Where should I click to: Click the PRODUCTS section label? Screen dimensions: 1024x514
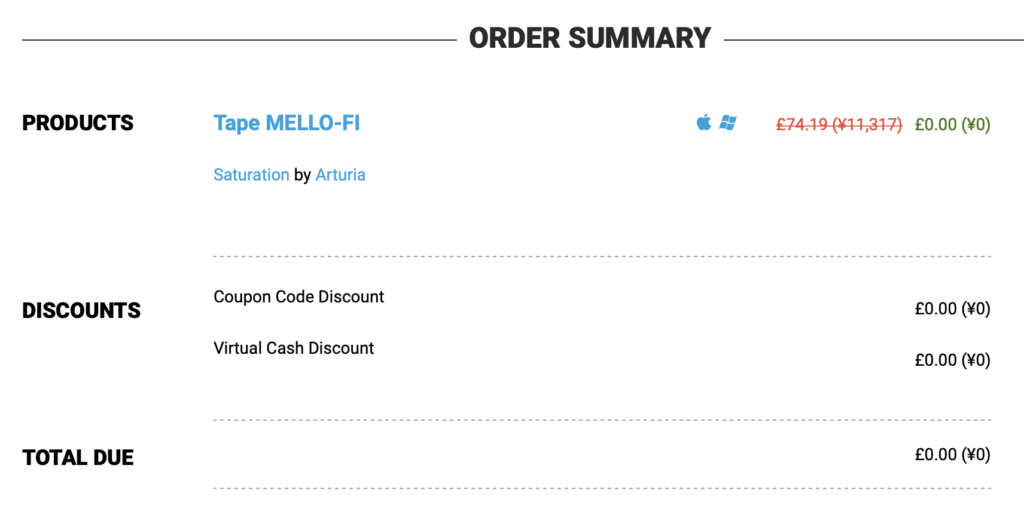(x=78, y=123)
